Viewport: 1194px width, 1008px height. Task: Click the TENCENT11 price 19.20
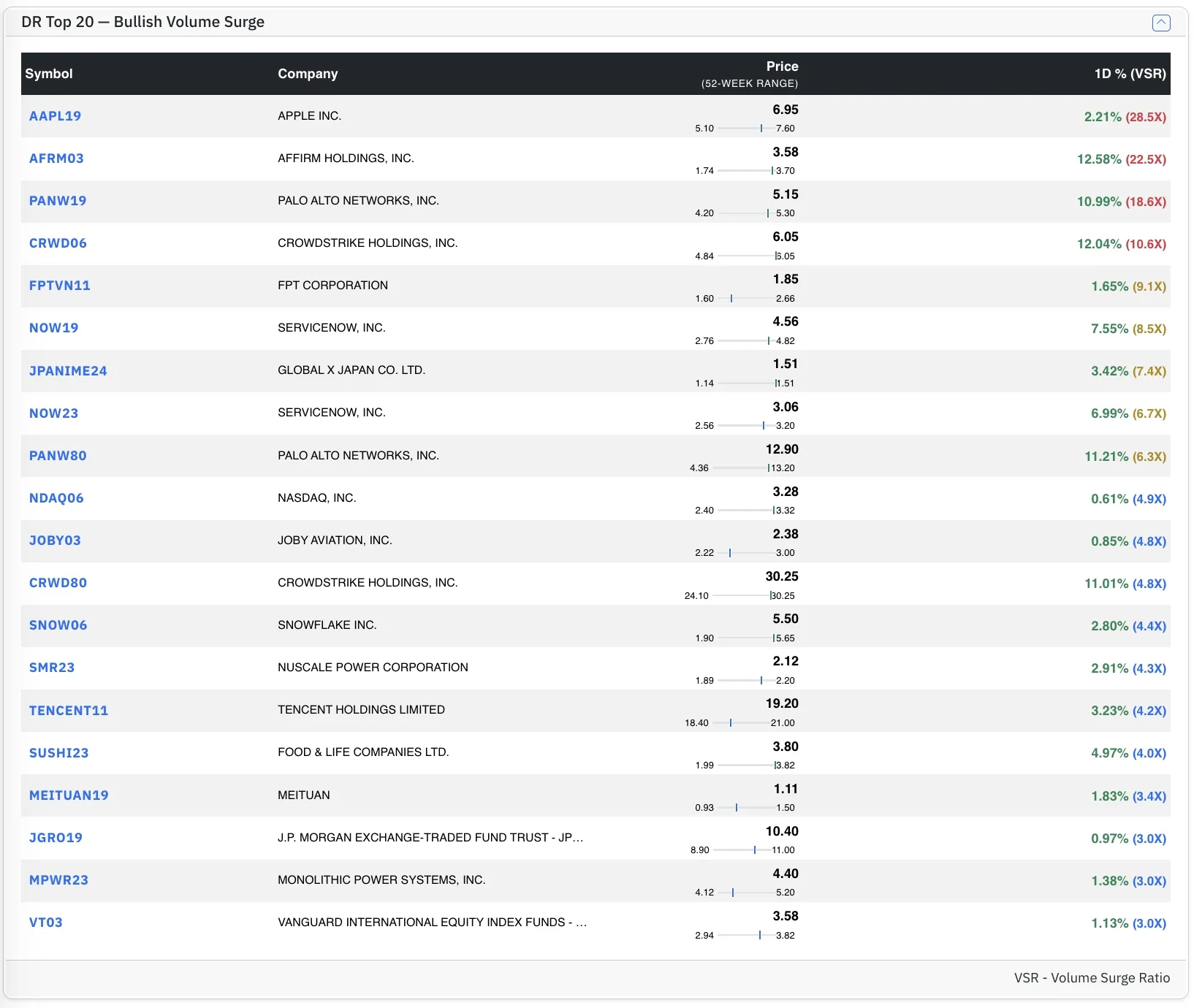[782, 703]
